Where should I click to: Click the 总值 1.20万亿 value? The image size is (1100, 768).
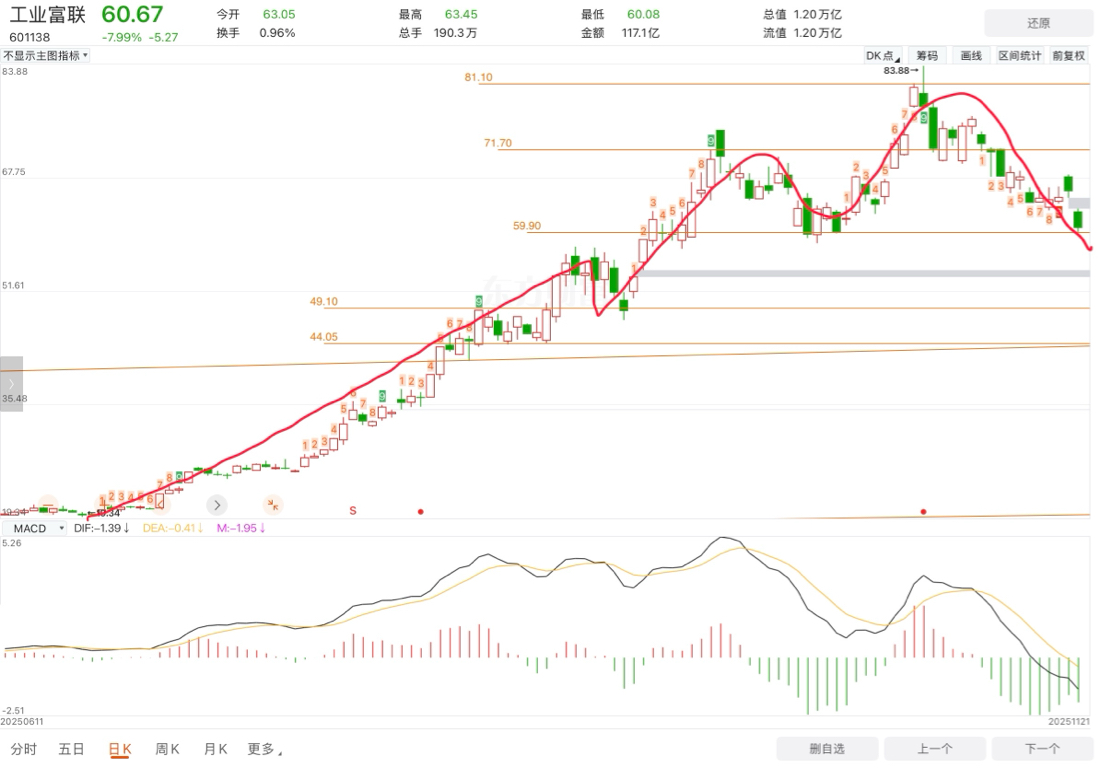[x=818, y=14]
